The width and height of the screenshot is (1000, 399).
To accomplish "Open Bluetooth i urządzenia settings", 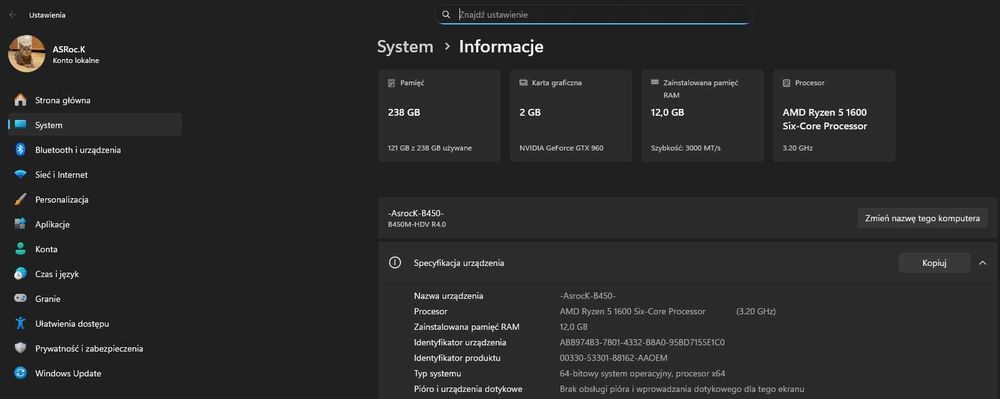I will (95, 150).
